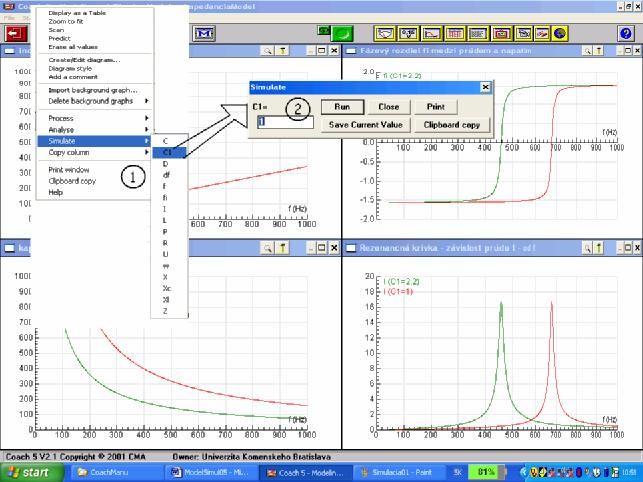Open the Model window with the M icon
The image size is (643, 482).
(x=204, y=33)
